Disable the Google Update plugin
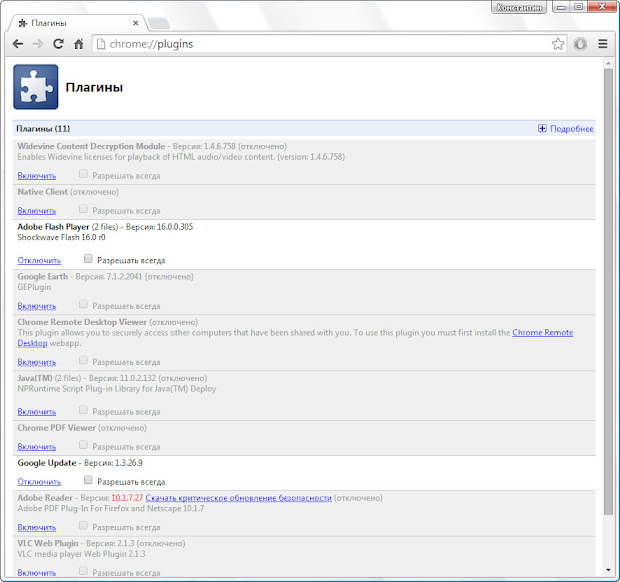620x582 pixels. pyautogui.click(x=39, y=482)
